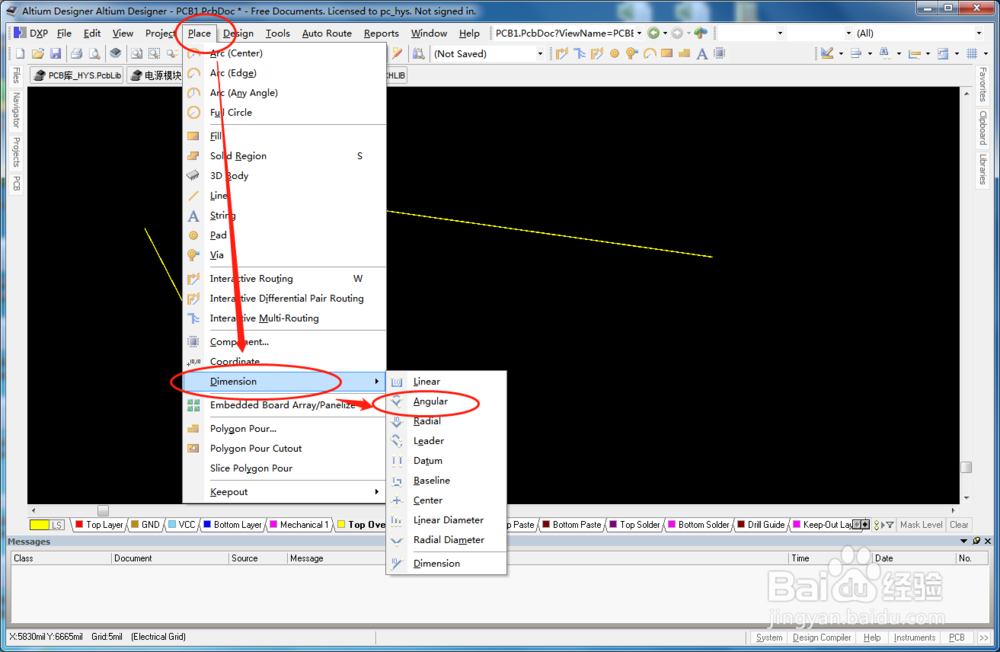
Task: Click the Open file folder icon
Action: coord(38,54)
